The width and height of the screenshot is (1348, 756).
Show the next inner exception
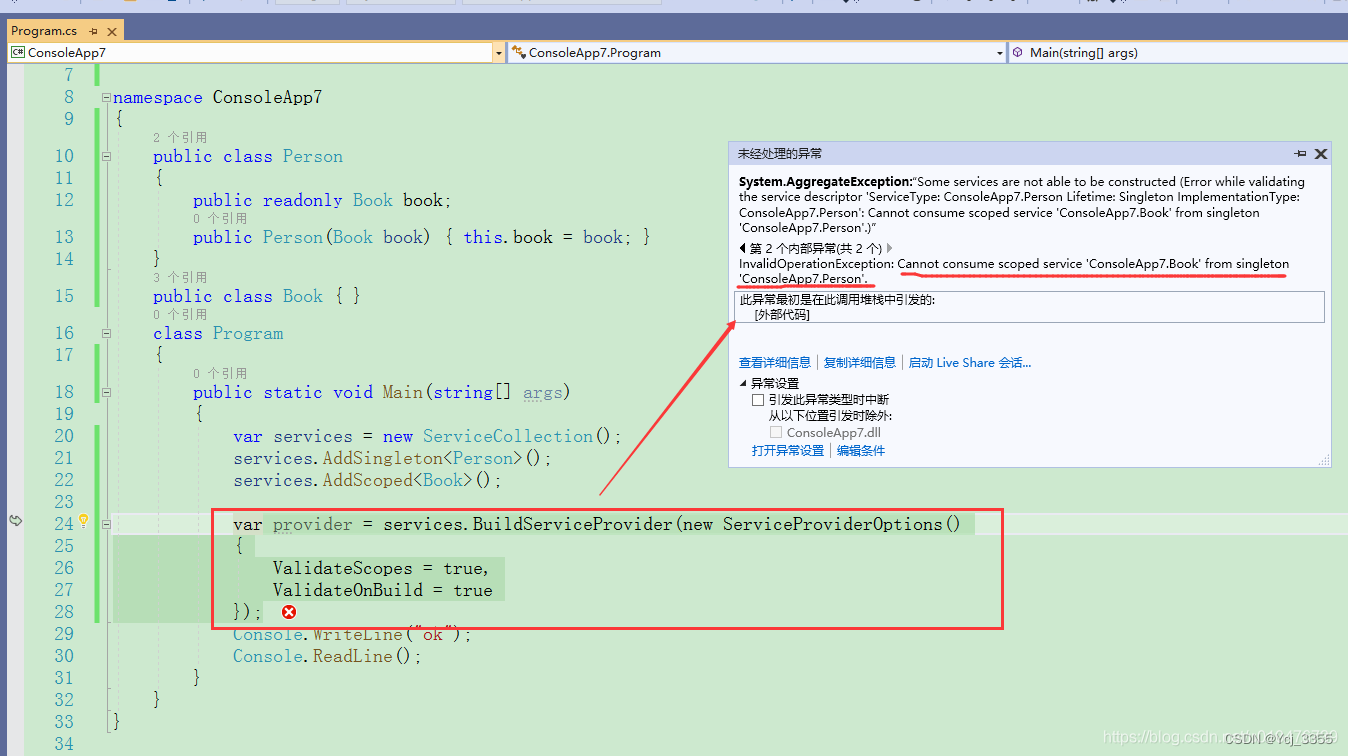click(x=889, y=248)
